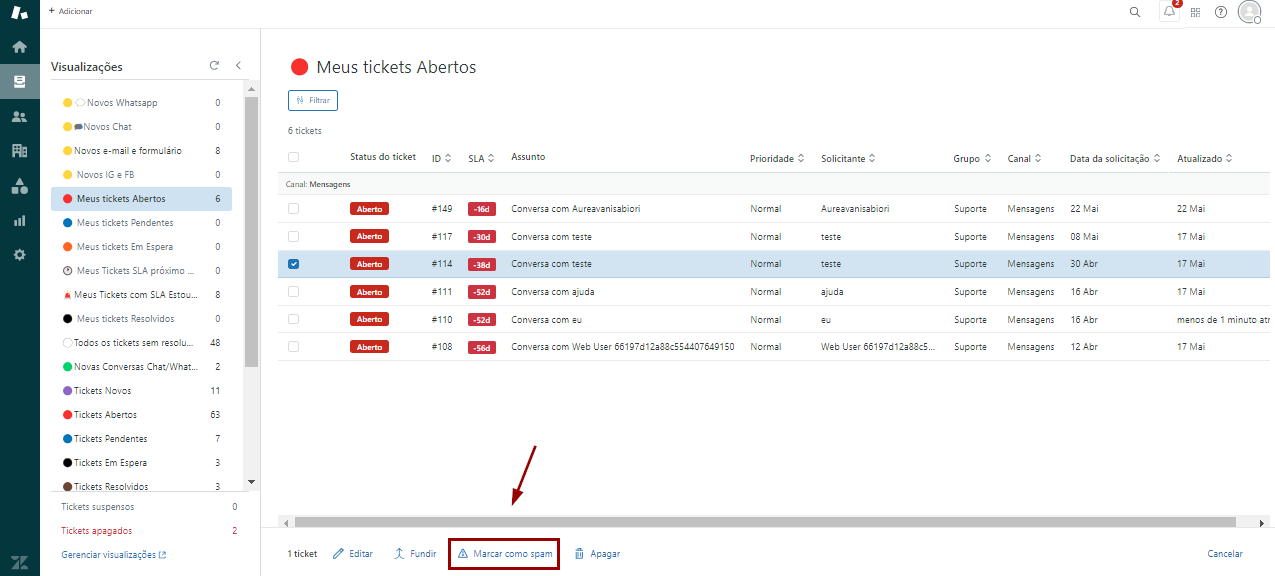This screenshot has width=1275, height=576.
Task: Open the Admin settings gear icon
Action: tap(19, 255)
